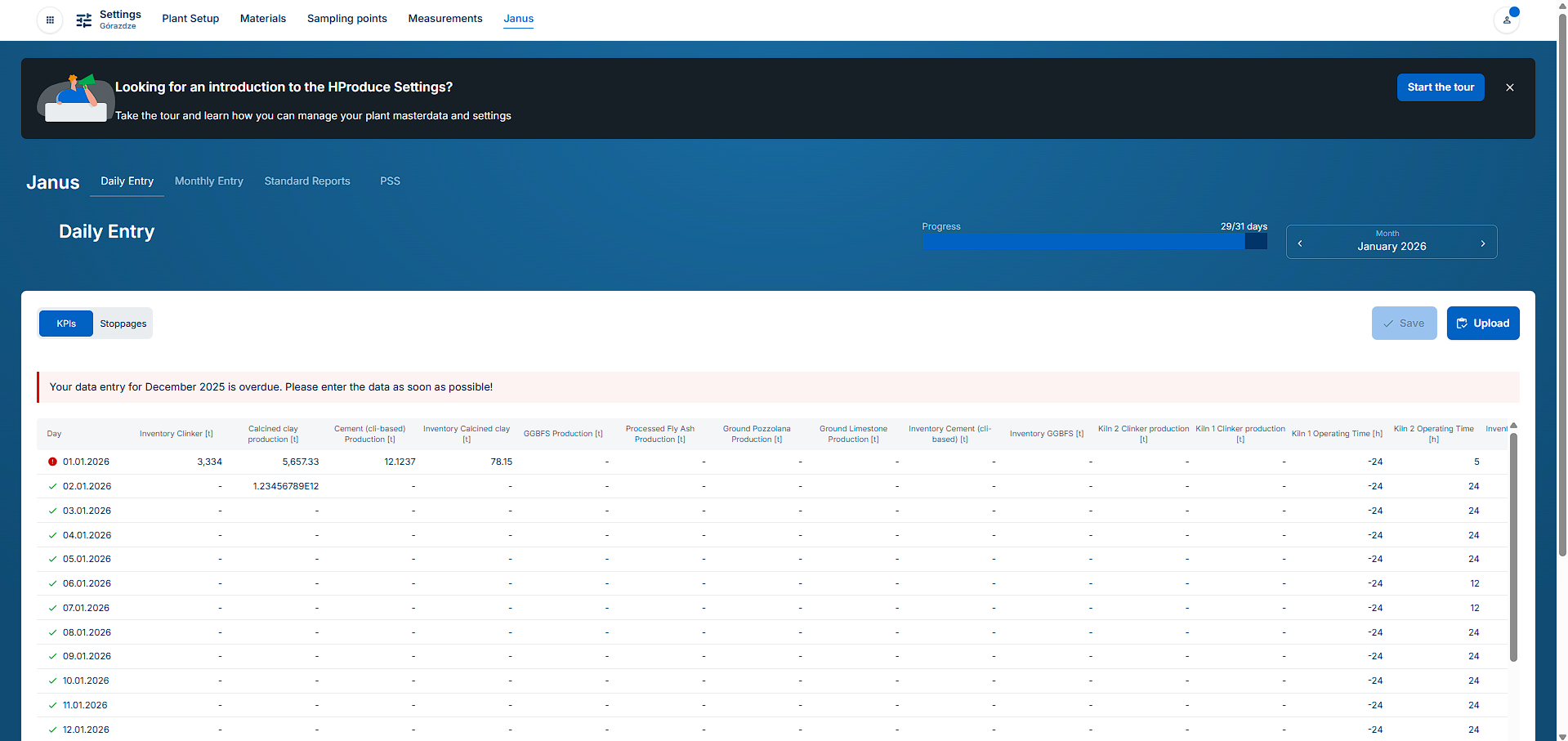
Task: Switch to the Stoppages view
Action: (123, 324)
